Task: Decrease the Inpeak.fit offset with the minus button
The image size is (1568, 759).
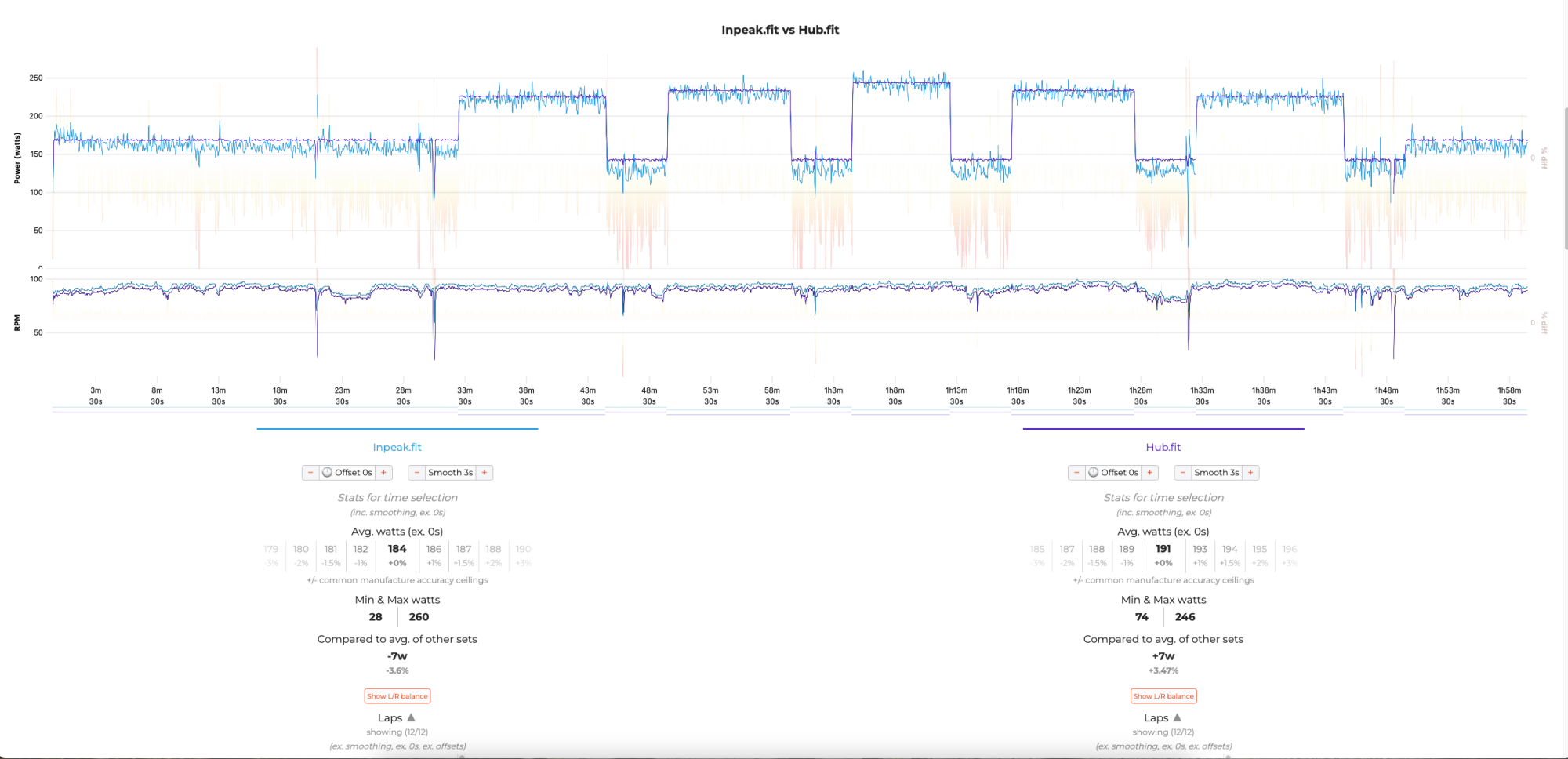Action: point(310,473)
